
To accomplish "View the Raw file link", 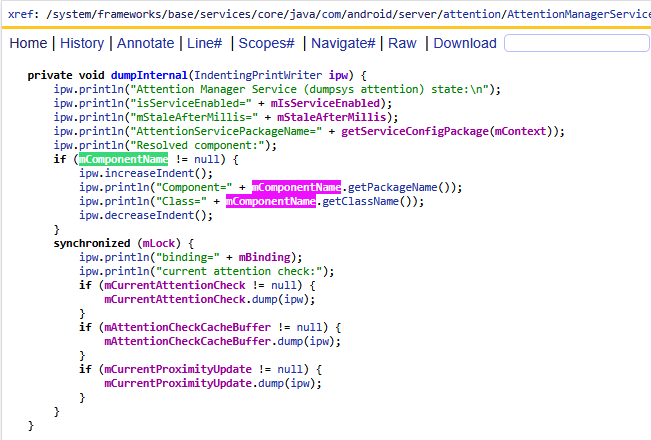I will point(402,43).
